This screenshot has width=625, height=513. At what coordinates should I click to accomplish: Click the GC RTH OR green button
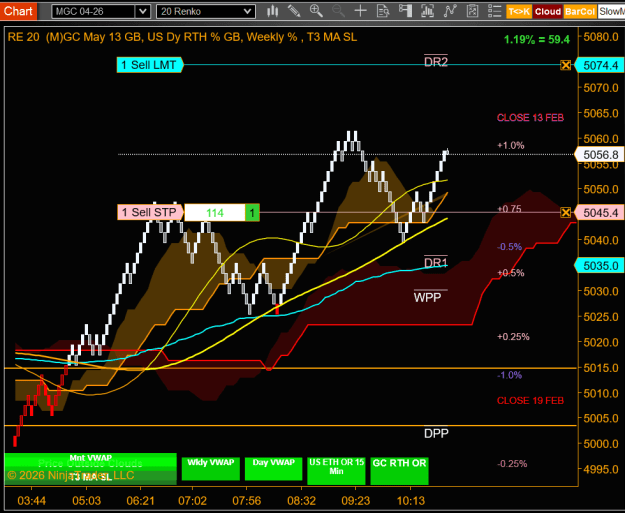pos(399,470)
